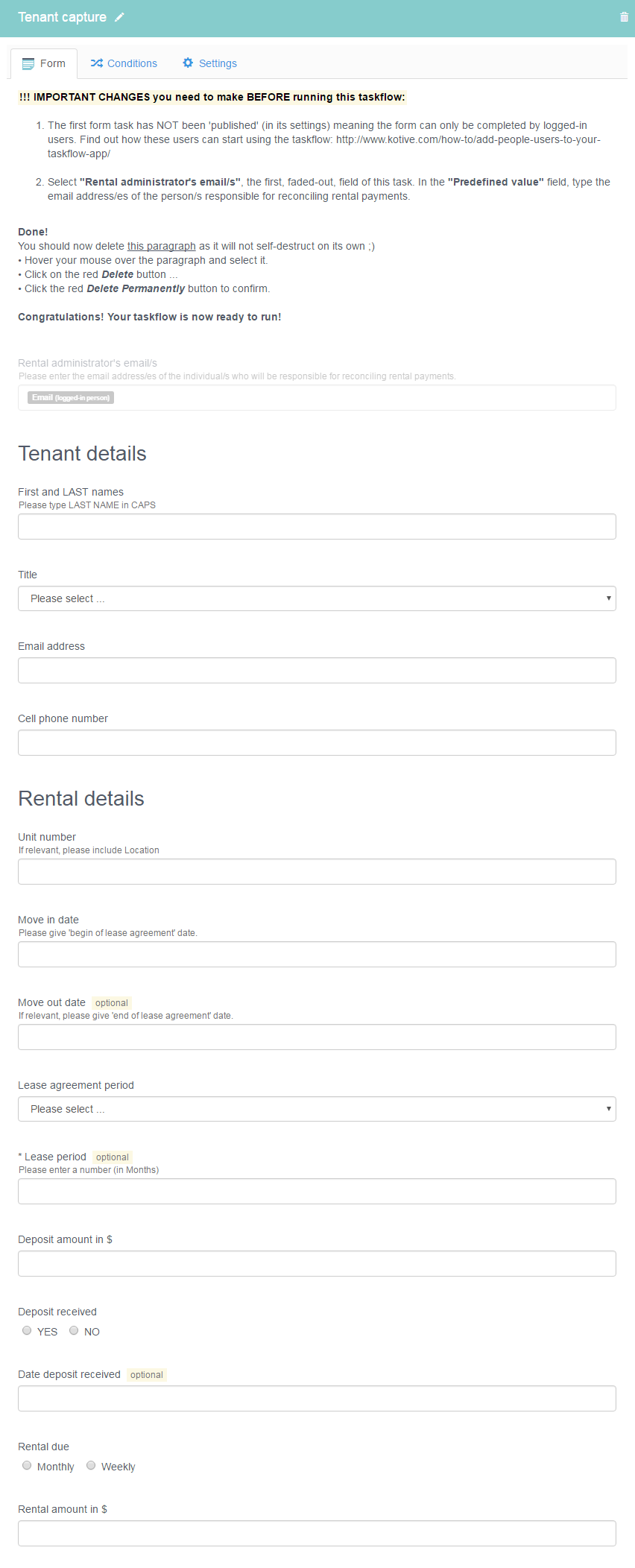The height and width of the screenshot is (1568, 635).
Task: Focus the Email address input
Action: coord(317,671)
